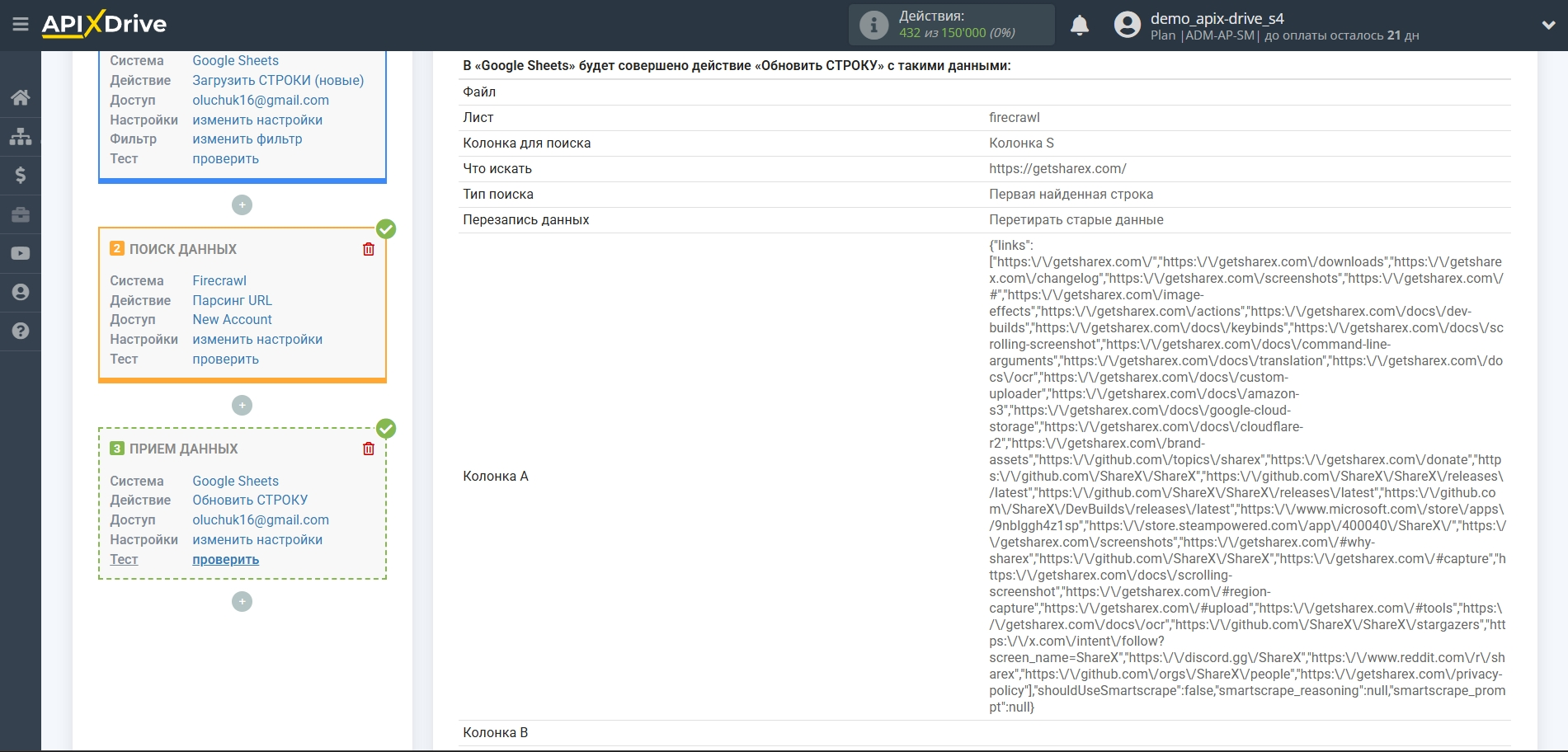1568x752 pixels.
Task: Open the profile icon in sidebar
Action: pyautogui.click(x=21, y=292)
